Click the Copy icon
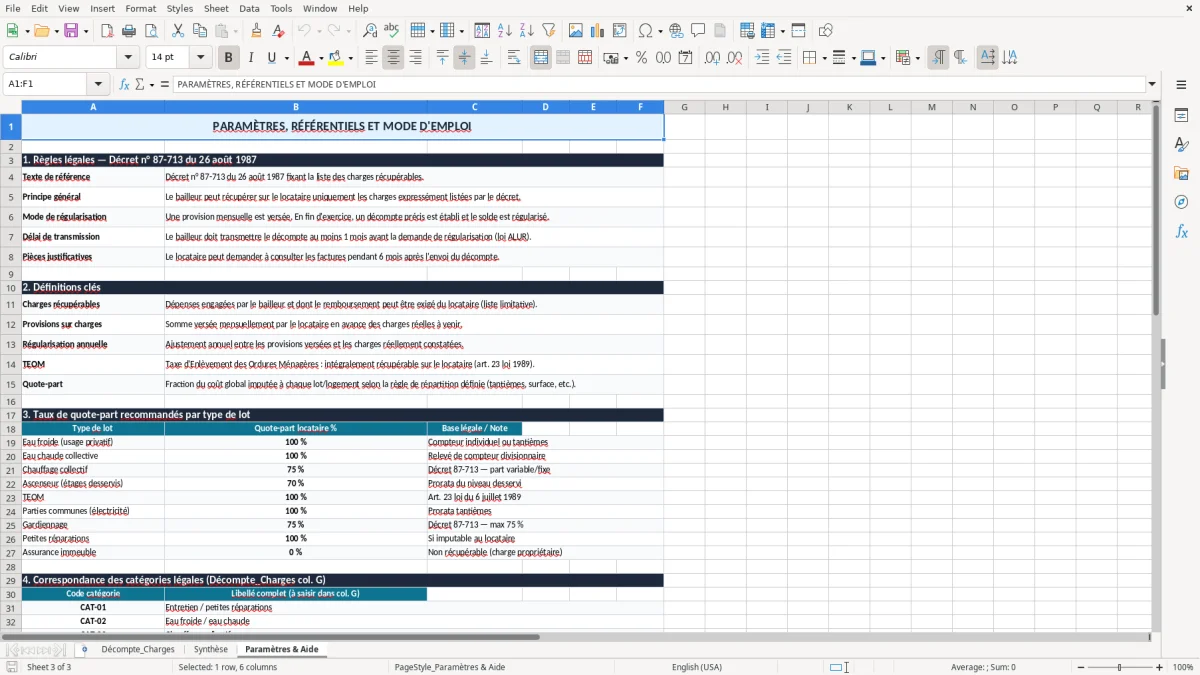Screen dimensions: 1200x675 (200, 31)
